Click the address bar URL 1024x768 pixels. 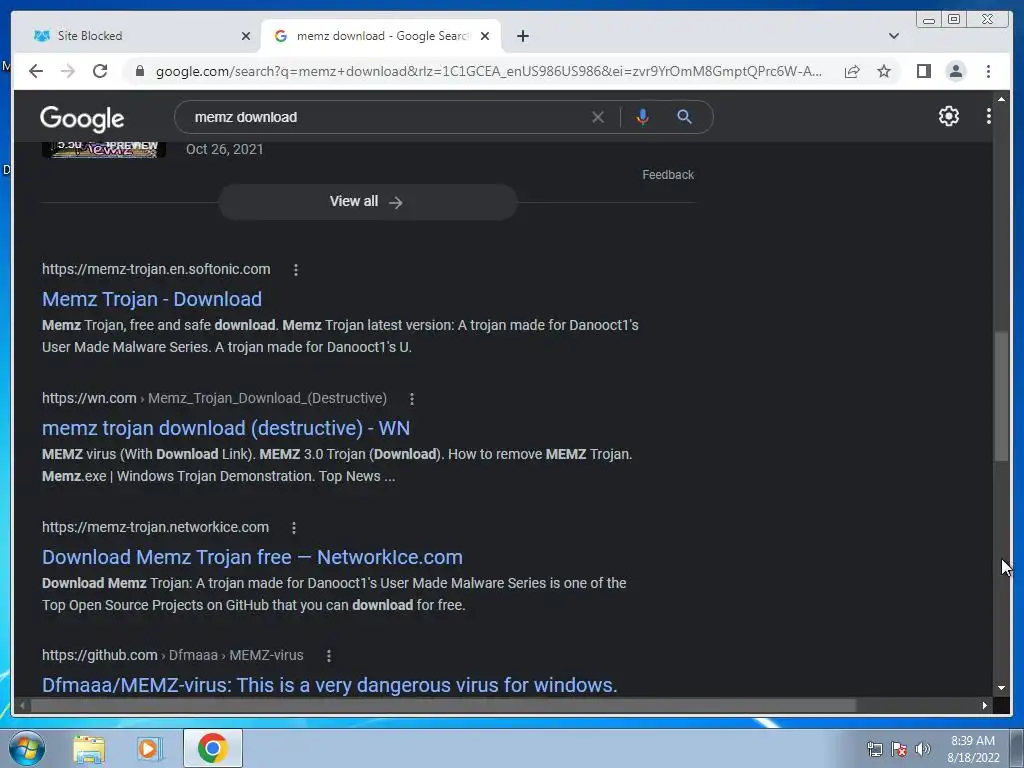pos(488,71)
